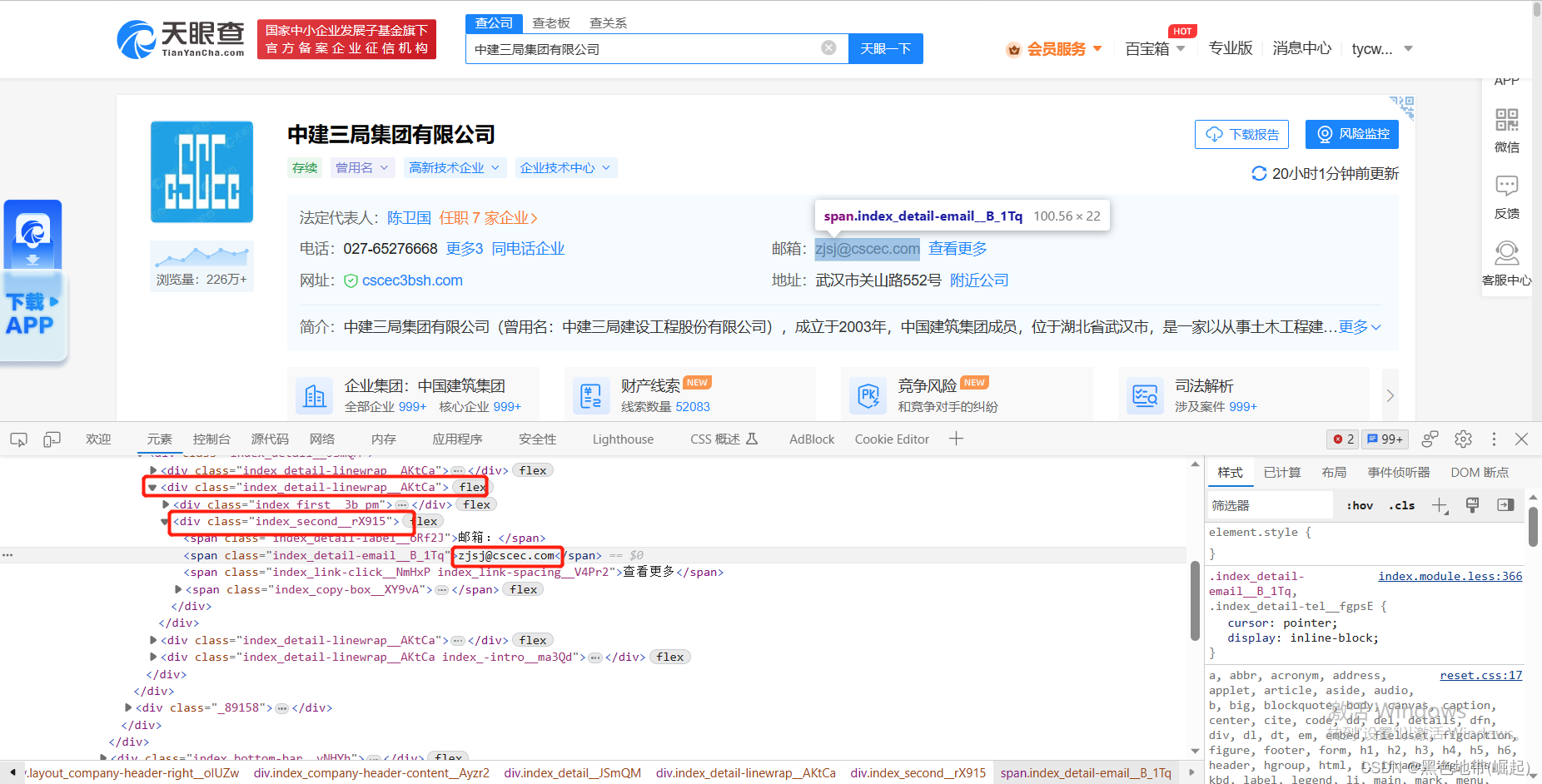Click the 筛选器 filter input

click(x=1271, y=505)
